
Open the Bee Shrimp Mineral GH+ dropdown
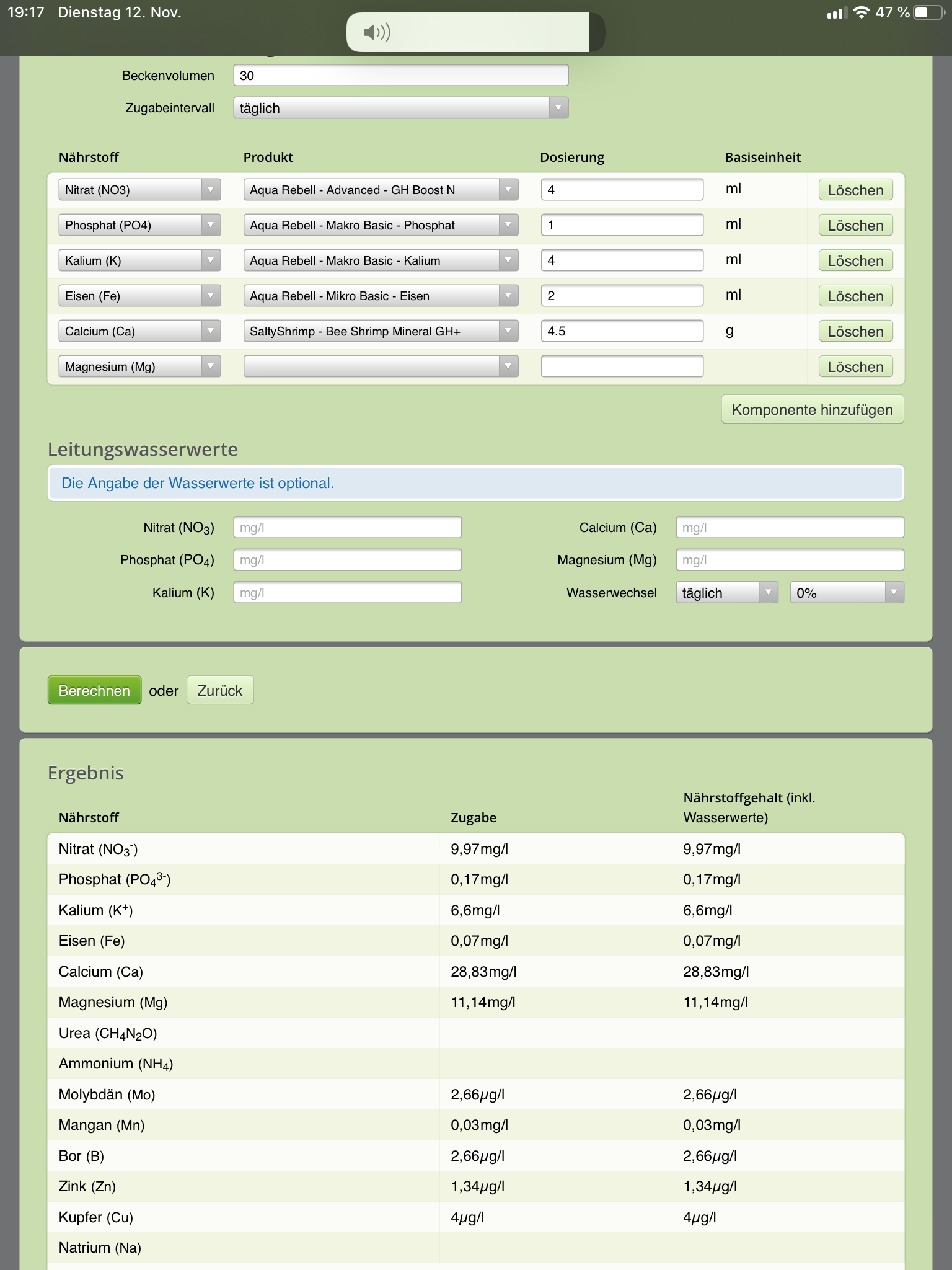pyautogui.click(x=381, y=331)
